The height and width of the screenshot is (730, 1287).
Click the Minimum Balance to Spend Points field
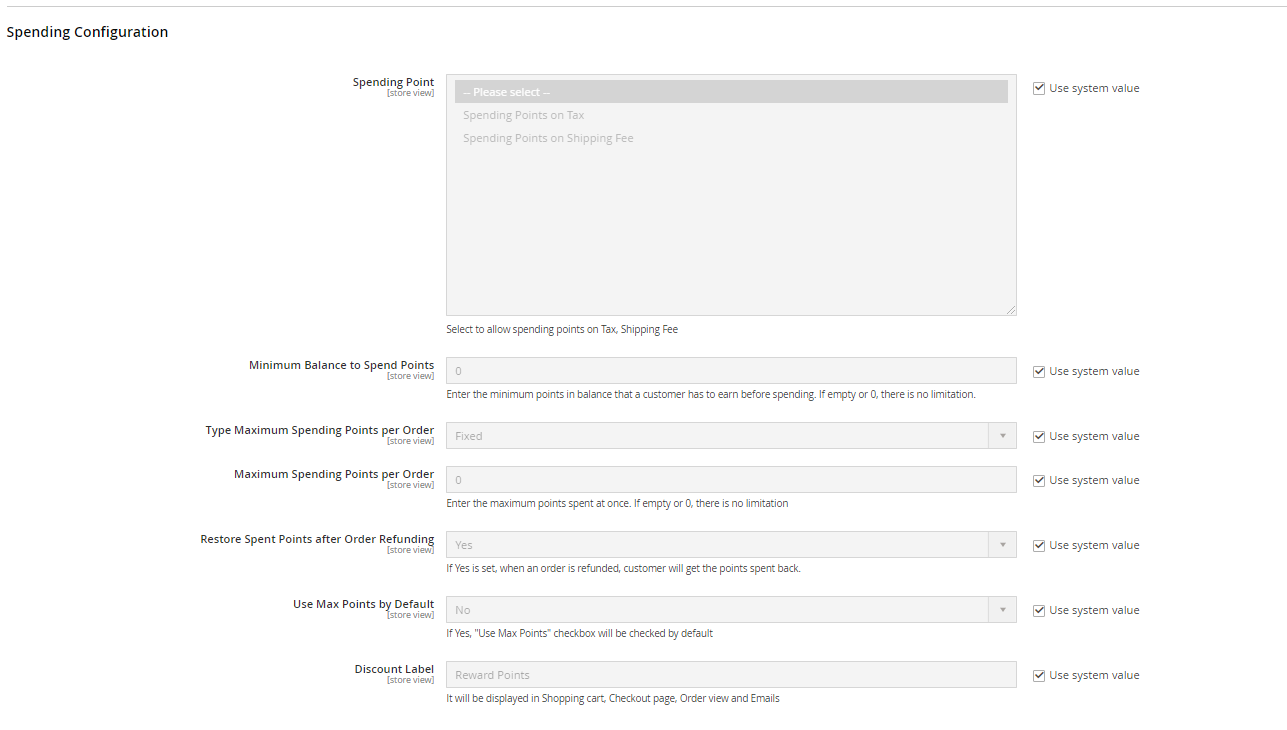coord(730,371)
